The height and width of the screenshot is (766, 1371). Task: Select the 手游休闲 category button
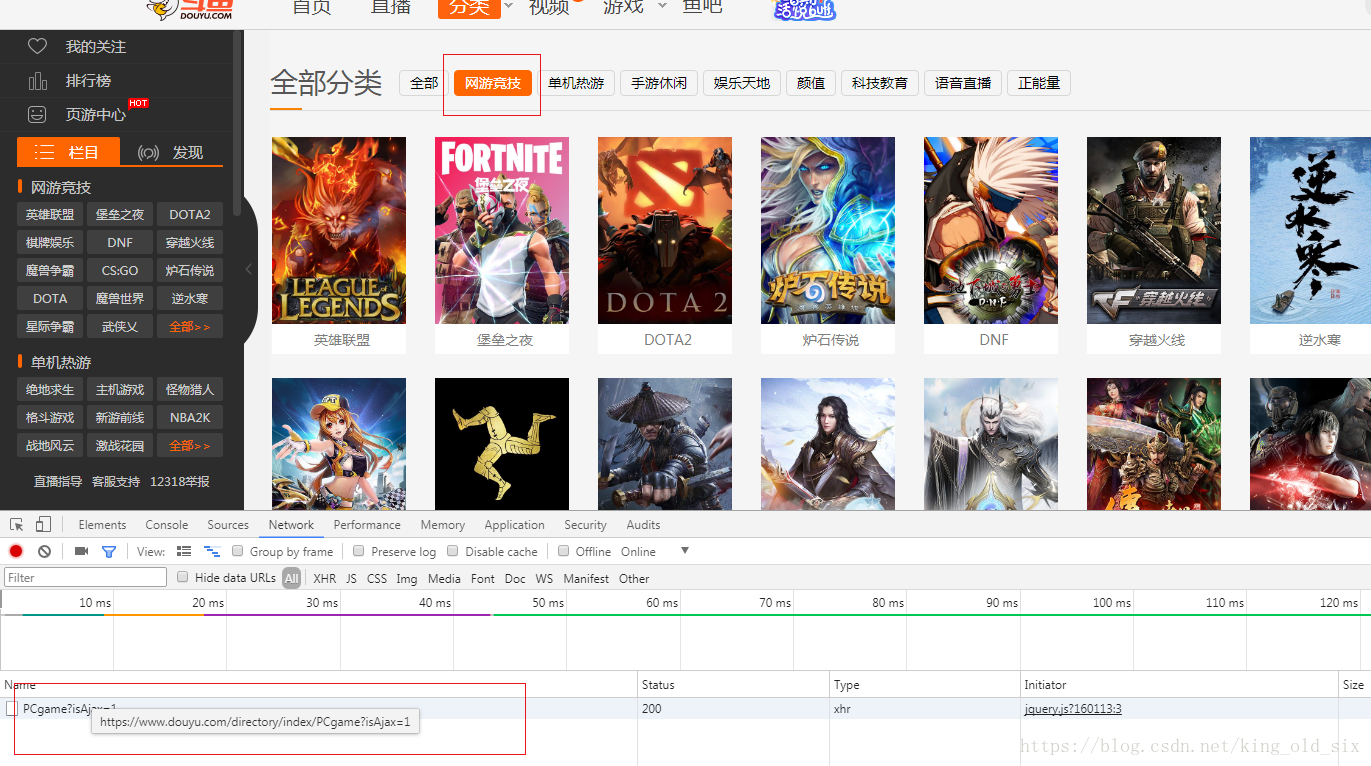[x=659, y=83]
